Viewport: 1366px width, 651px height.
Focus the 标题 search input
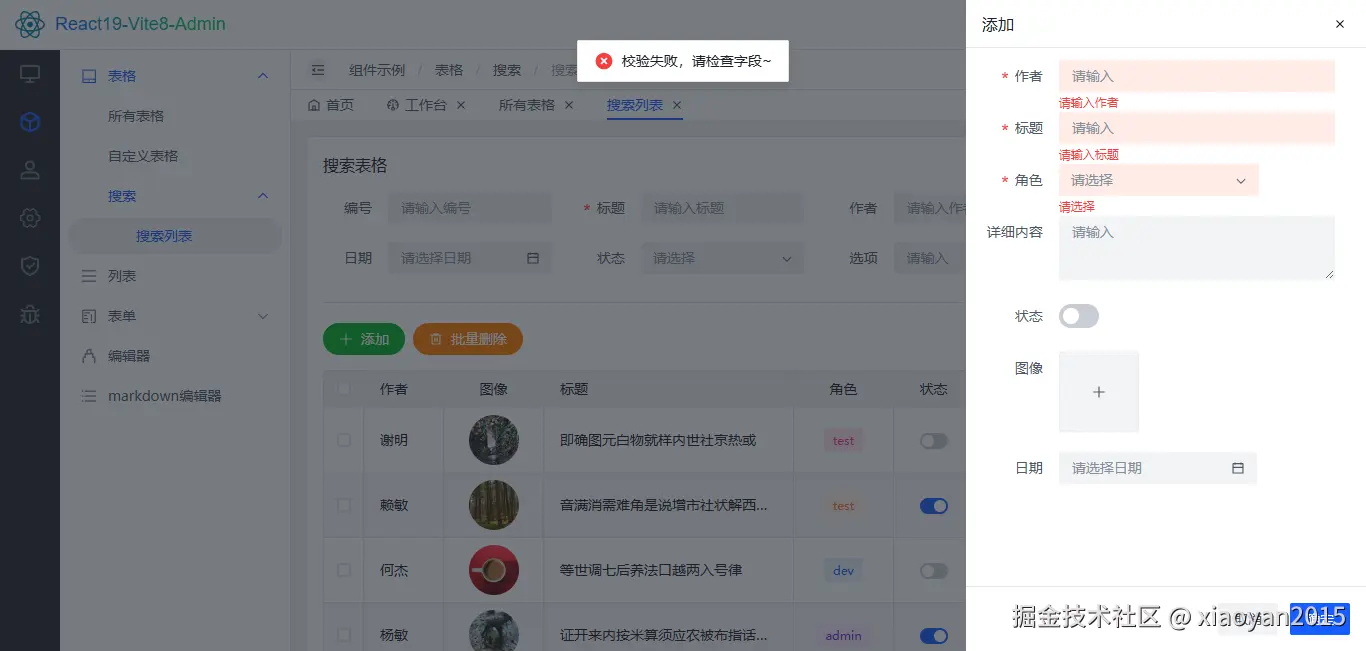[x=723, y=208]
